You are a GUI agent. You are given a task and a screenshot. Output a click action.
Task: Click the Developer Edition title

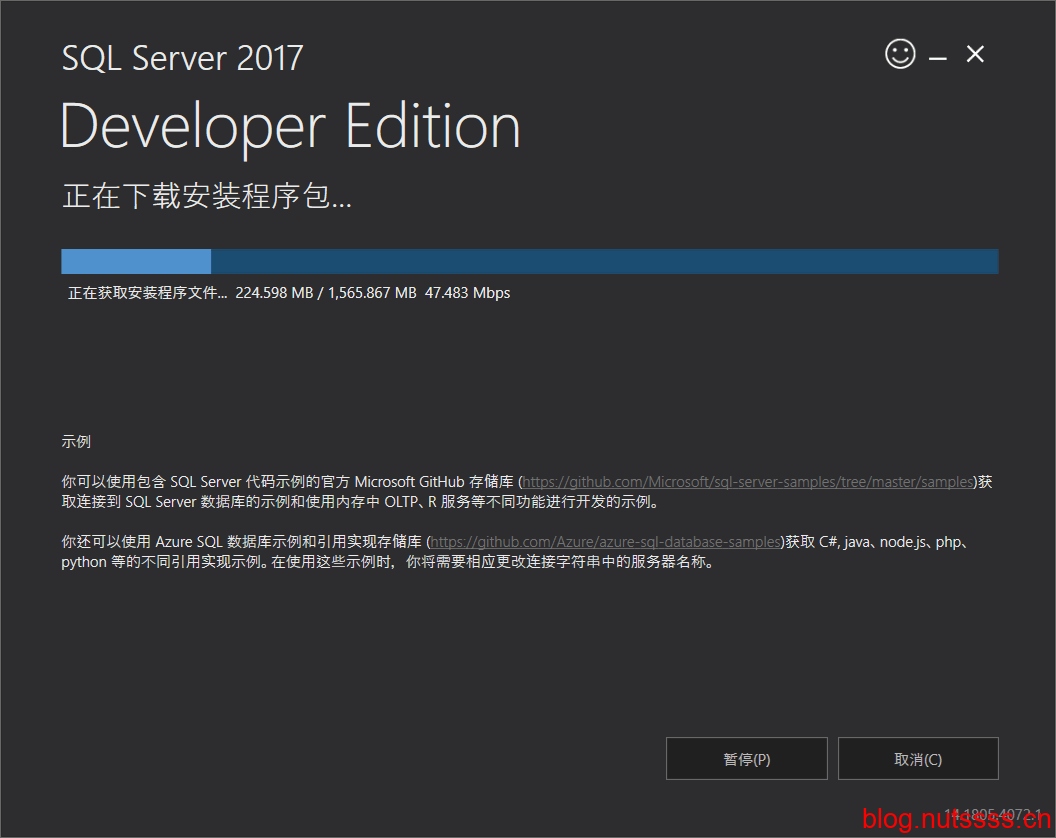tap(290, 127)
